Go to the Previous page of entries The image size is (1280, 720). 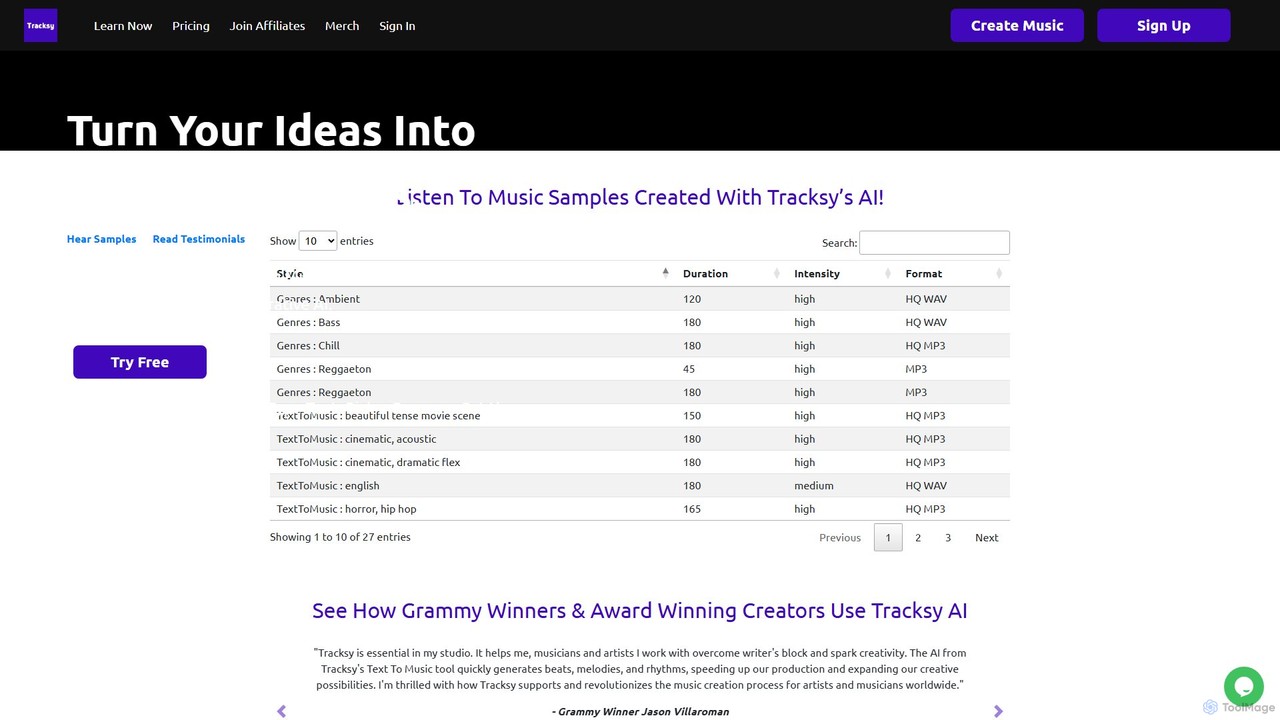[x=840, y=538]
